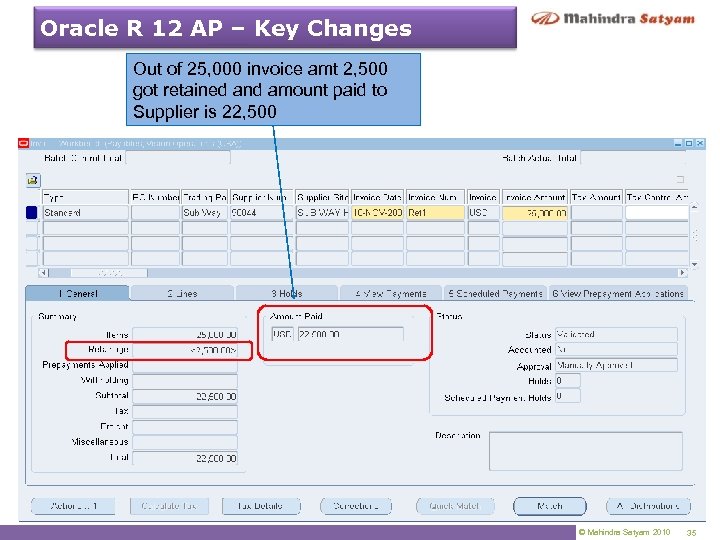
Task: Click the Holds count field
Action: click(x=568, y=381)
